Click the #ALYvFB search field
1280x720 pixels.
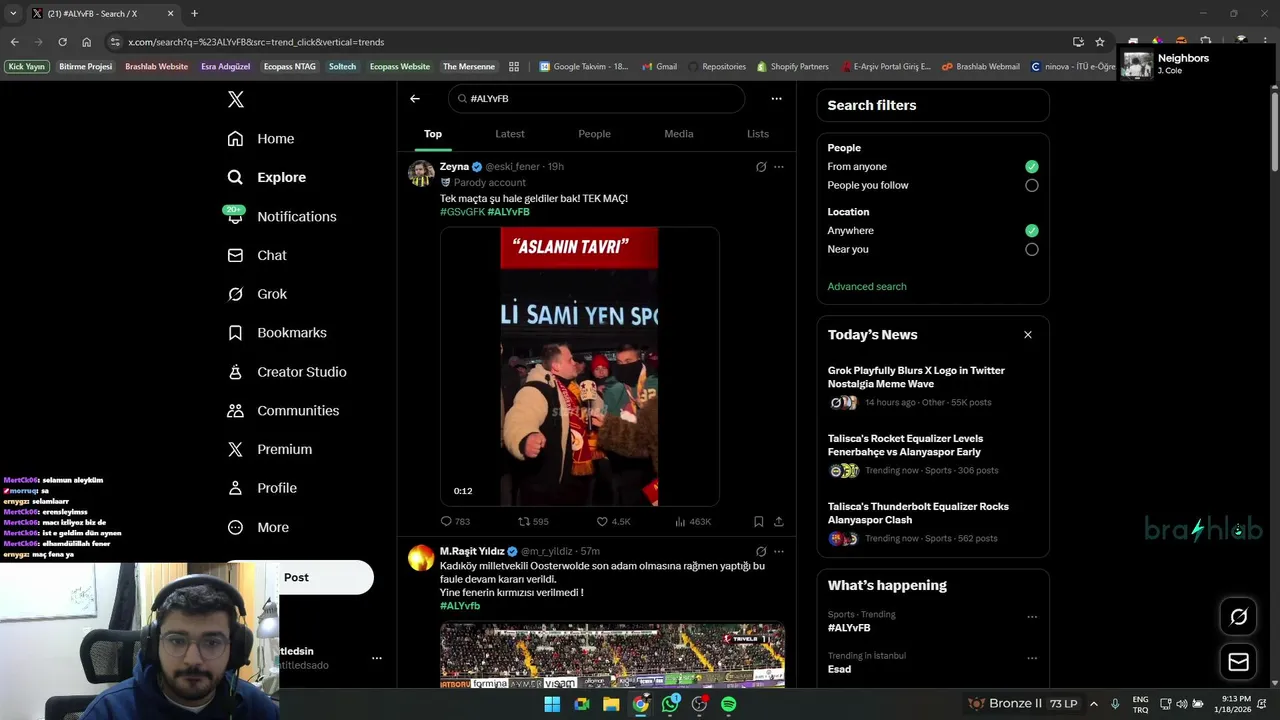pyautogui.click(x=597, y=99)
